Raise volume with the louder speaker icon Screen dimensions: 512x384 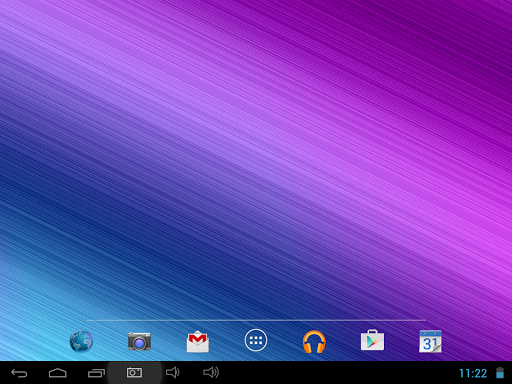(211, 372)
